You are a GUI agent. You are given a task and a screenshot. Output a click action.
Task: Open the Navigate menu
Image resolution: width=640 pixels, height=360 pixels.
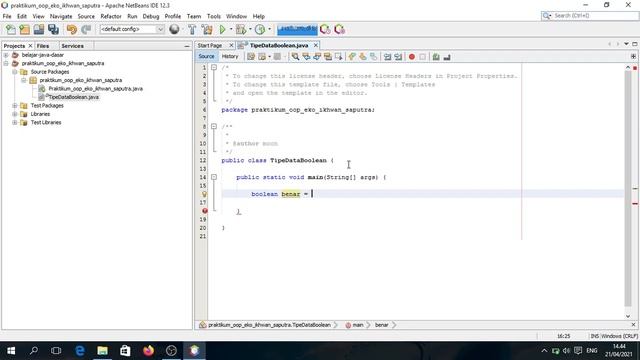pos(61,16)
